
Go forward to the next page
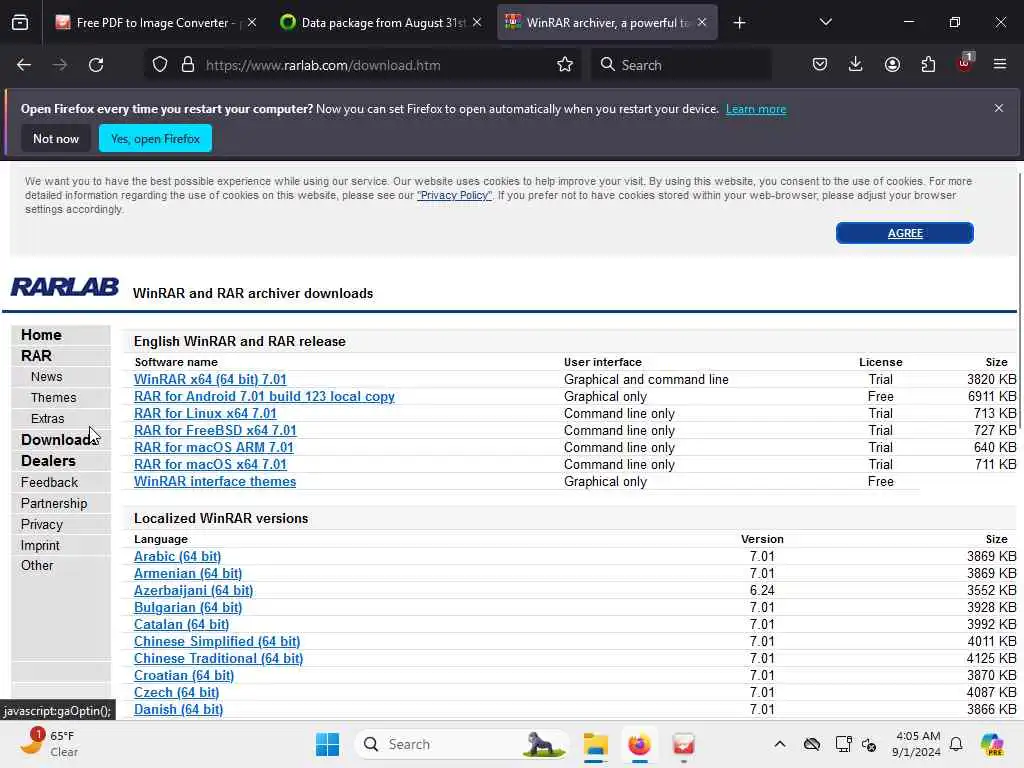59,65
